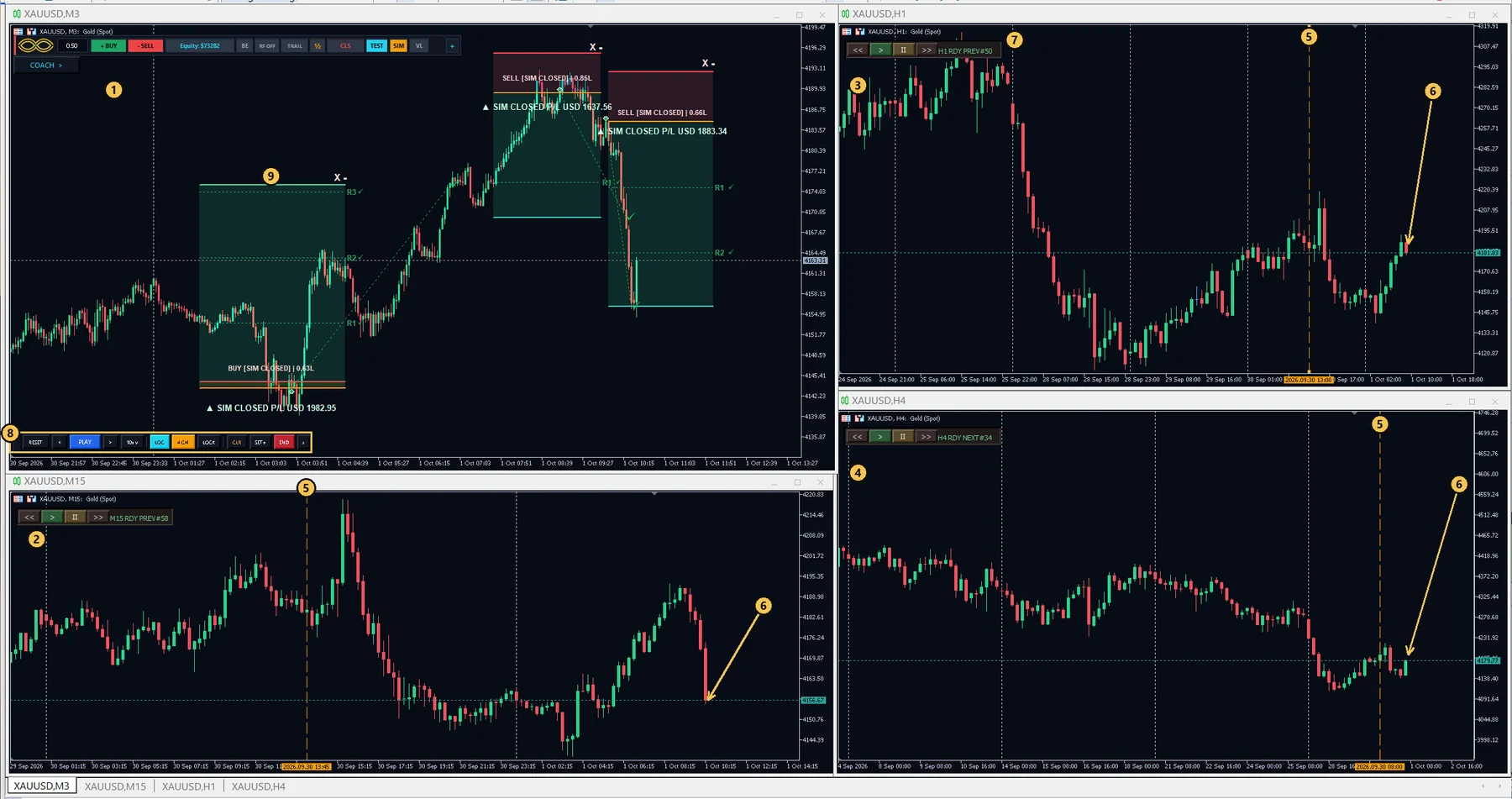This screenshot has width=1512, height=799.
Task: Expand the trade panel with the + button
Action: tap(452, 45)
